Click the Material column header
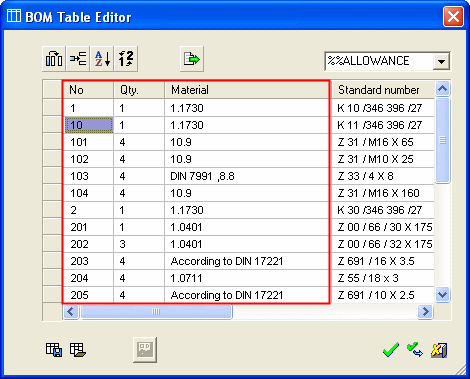The width and height of the screenshot is (470, 379). click(247, 90)
